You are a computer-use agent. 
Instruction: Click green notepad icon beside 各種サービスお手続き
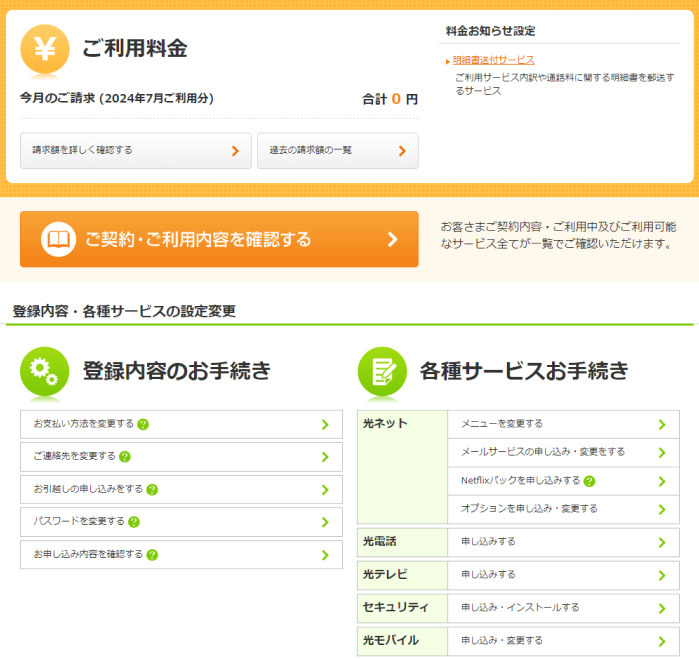(x=382, y=371)
